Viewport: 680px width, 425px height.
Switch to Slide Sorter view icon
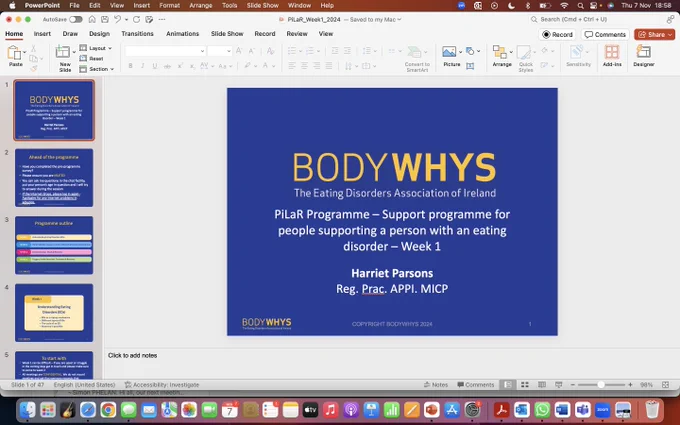tap(525, 385)
